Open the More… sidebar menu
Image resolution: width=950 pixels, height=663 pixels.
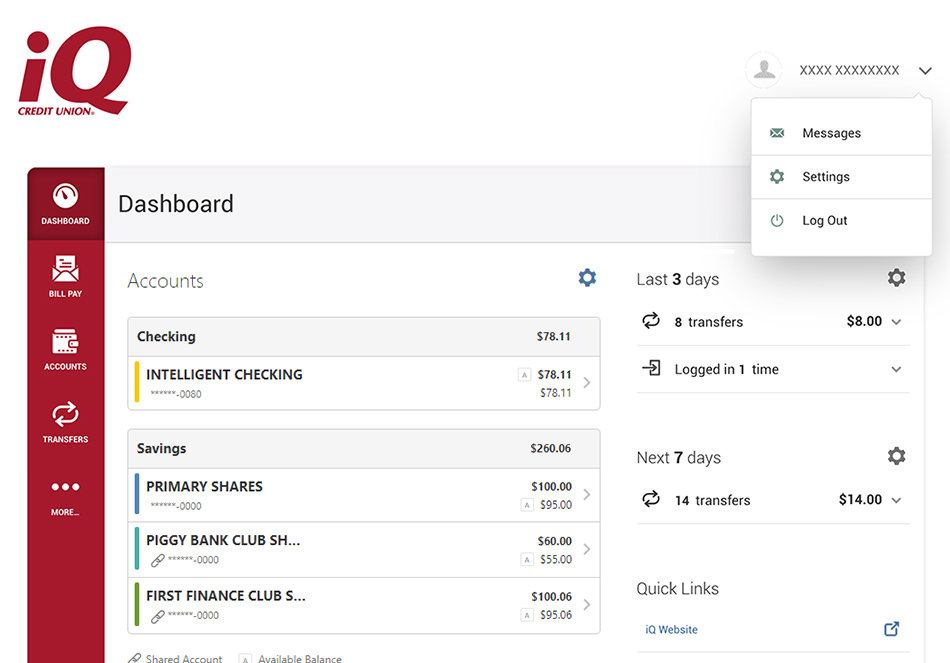(65, 495)
